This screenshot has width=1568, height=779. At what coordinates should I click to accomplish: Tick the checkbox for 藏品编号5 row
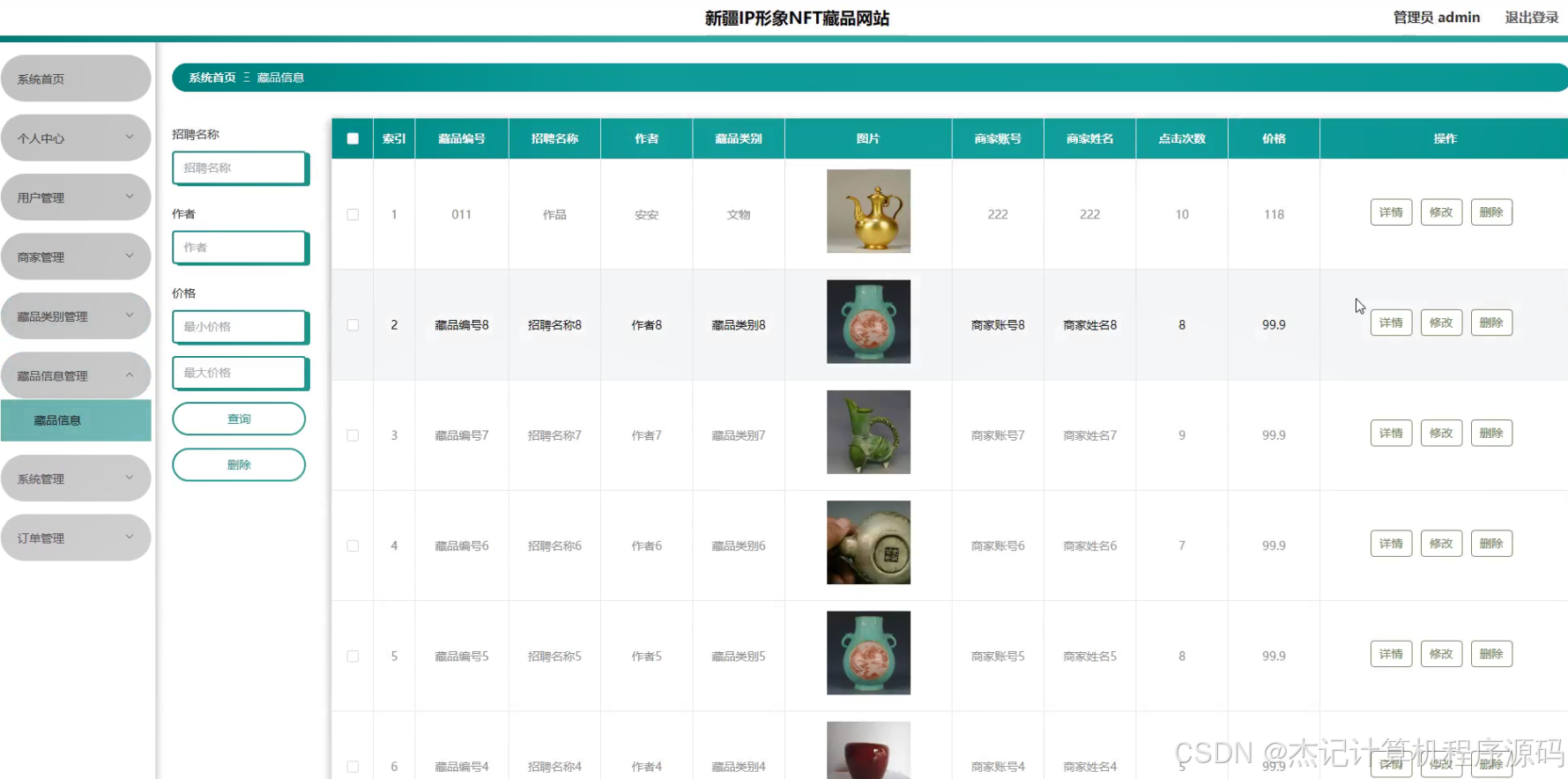(353, 657)
